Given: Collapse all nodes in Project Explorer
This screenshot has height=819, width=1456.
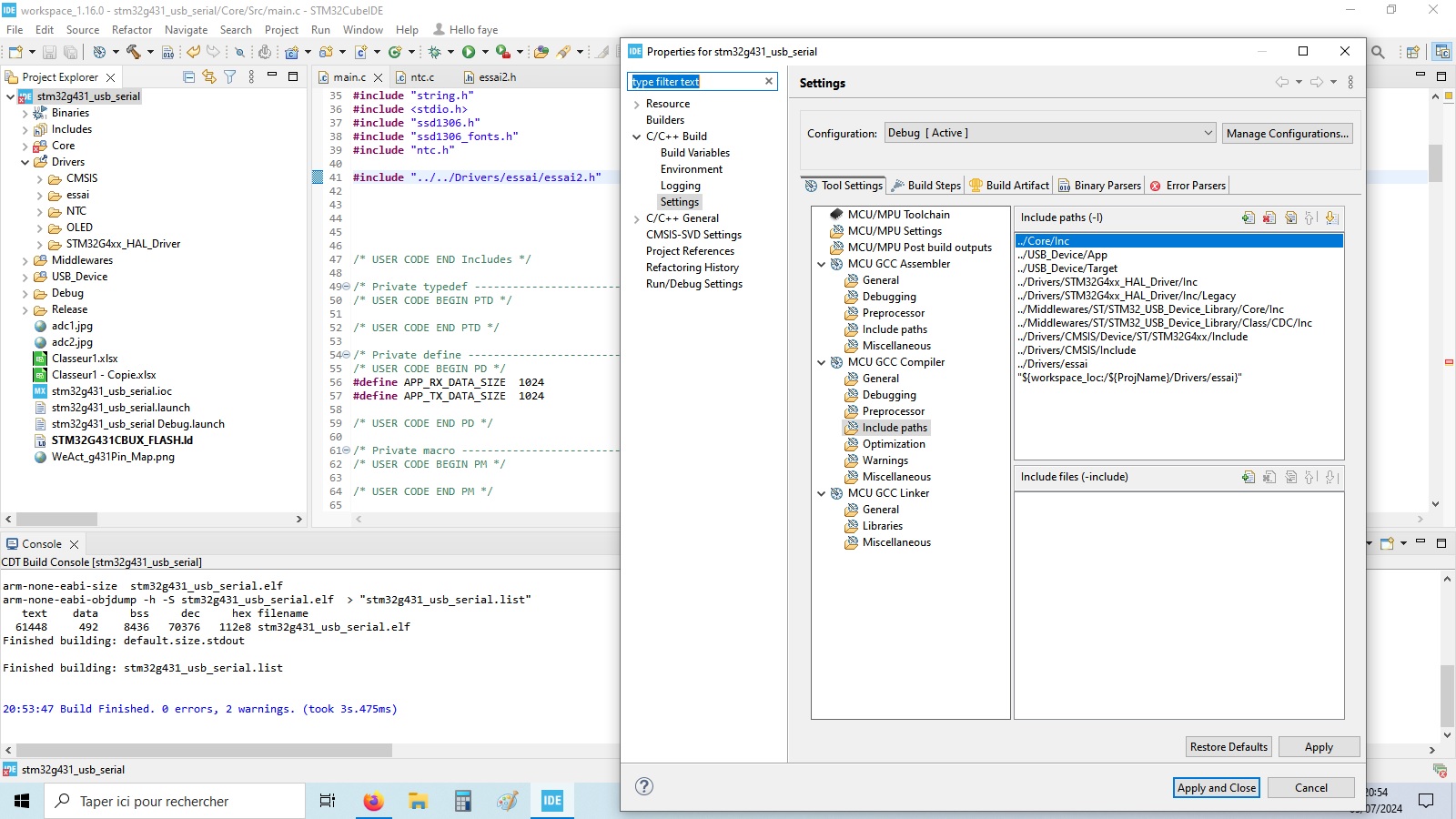Looking at the screenshot, I should pyautogui.click(x=188, y=77).
